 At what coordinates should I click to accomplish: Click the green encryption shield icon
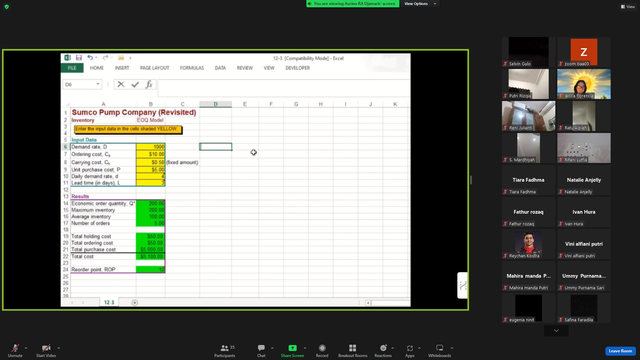pos(7,7)
